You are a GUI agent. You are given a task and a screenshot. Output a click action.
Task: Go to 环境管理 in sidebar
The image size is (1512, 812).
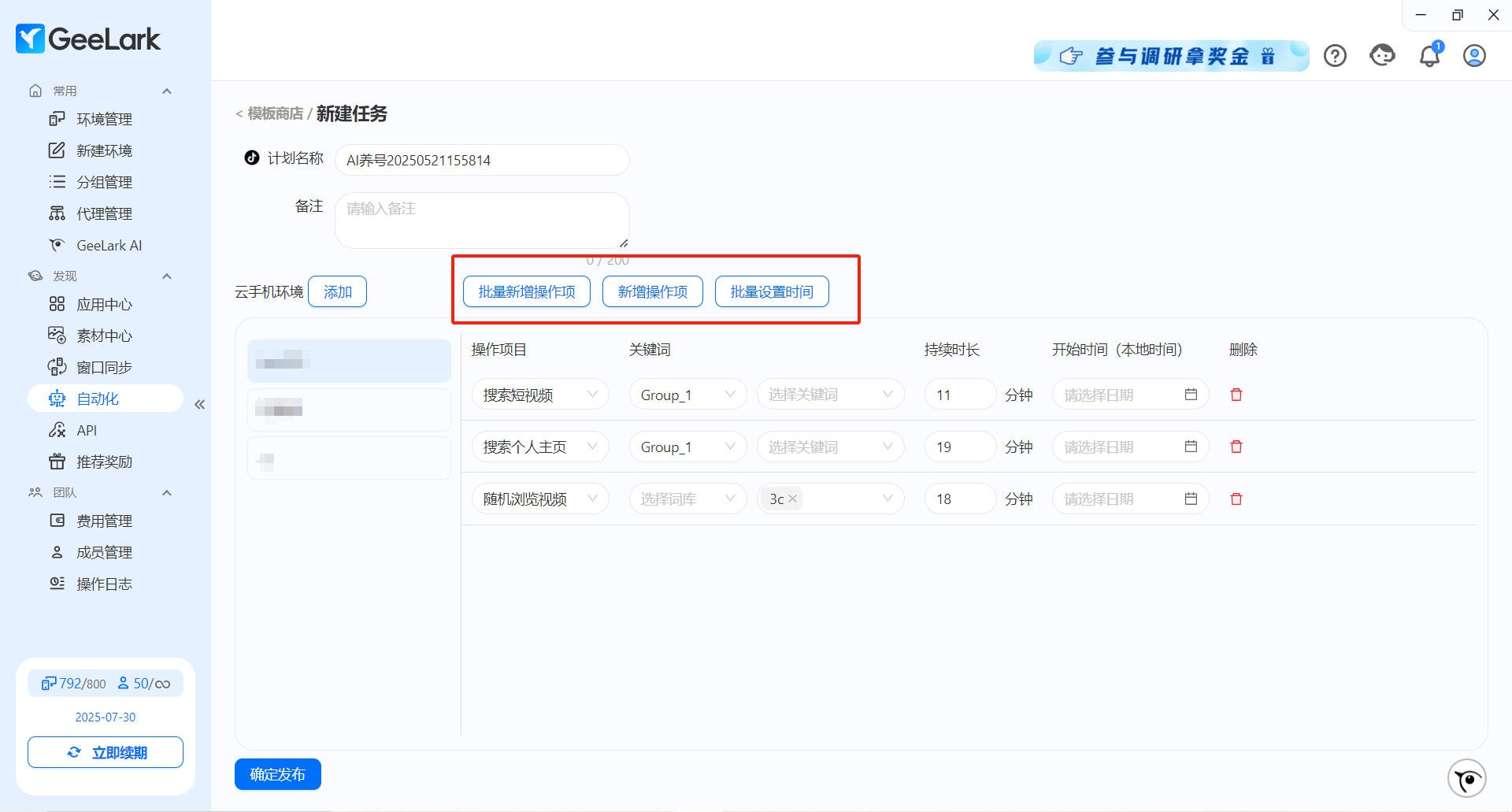[x=104, y=119]
